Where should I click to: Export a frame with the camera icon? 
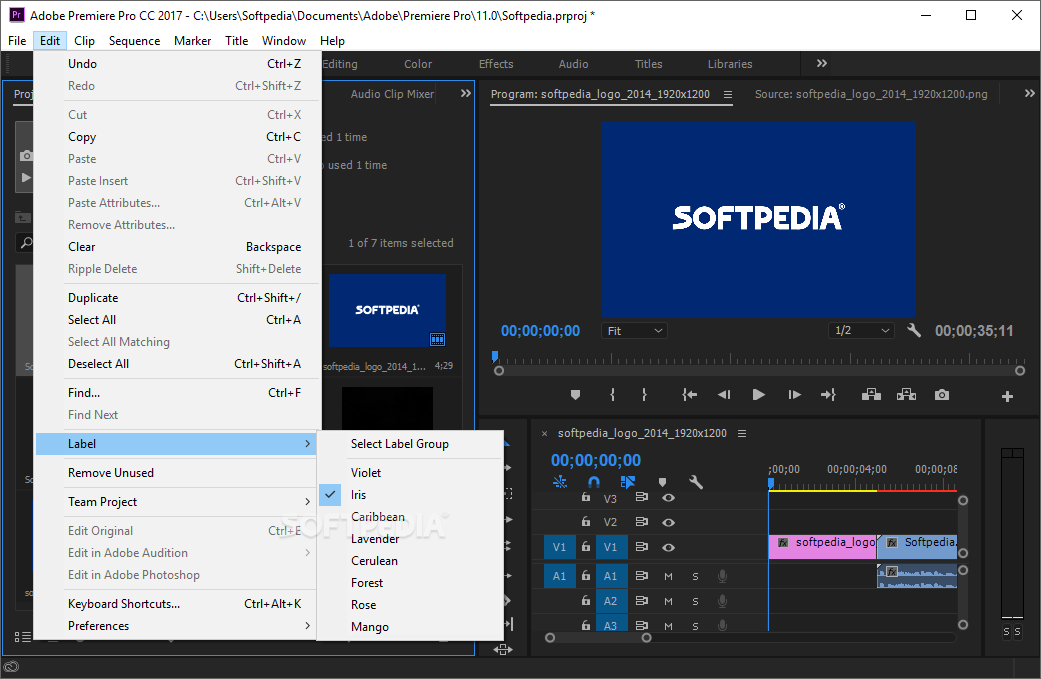[x=941, y=395]
